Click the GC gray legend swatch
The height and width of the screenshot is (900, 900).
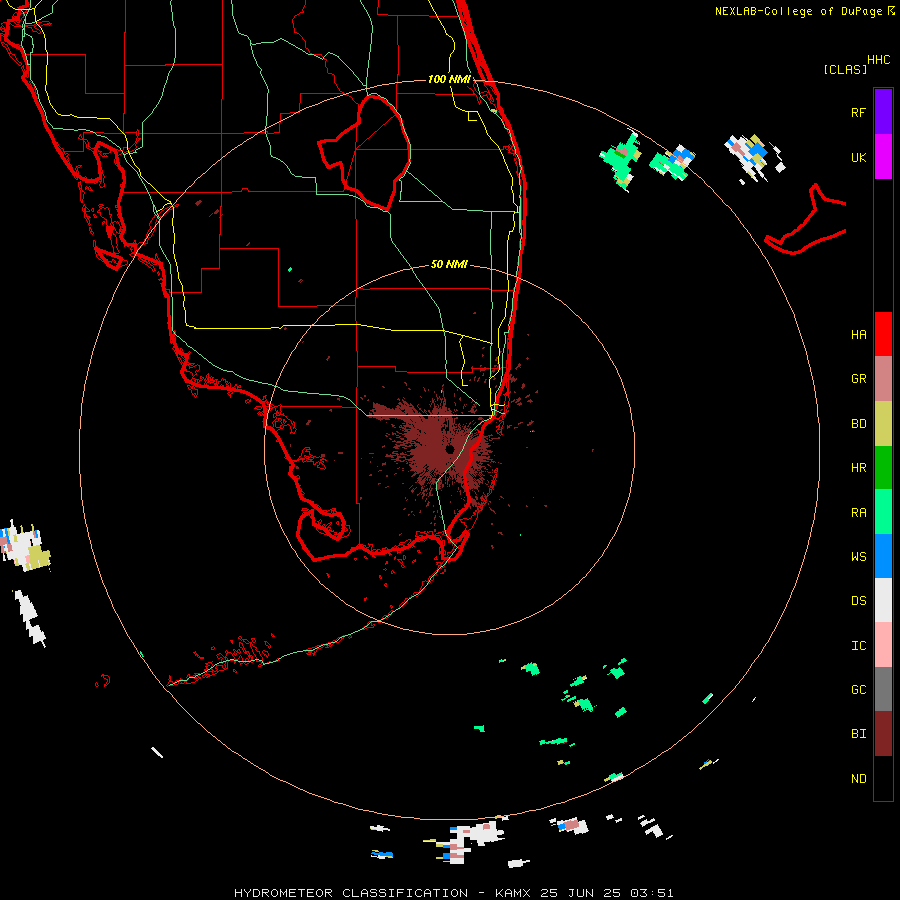click(883, 689)
